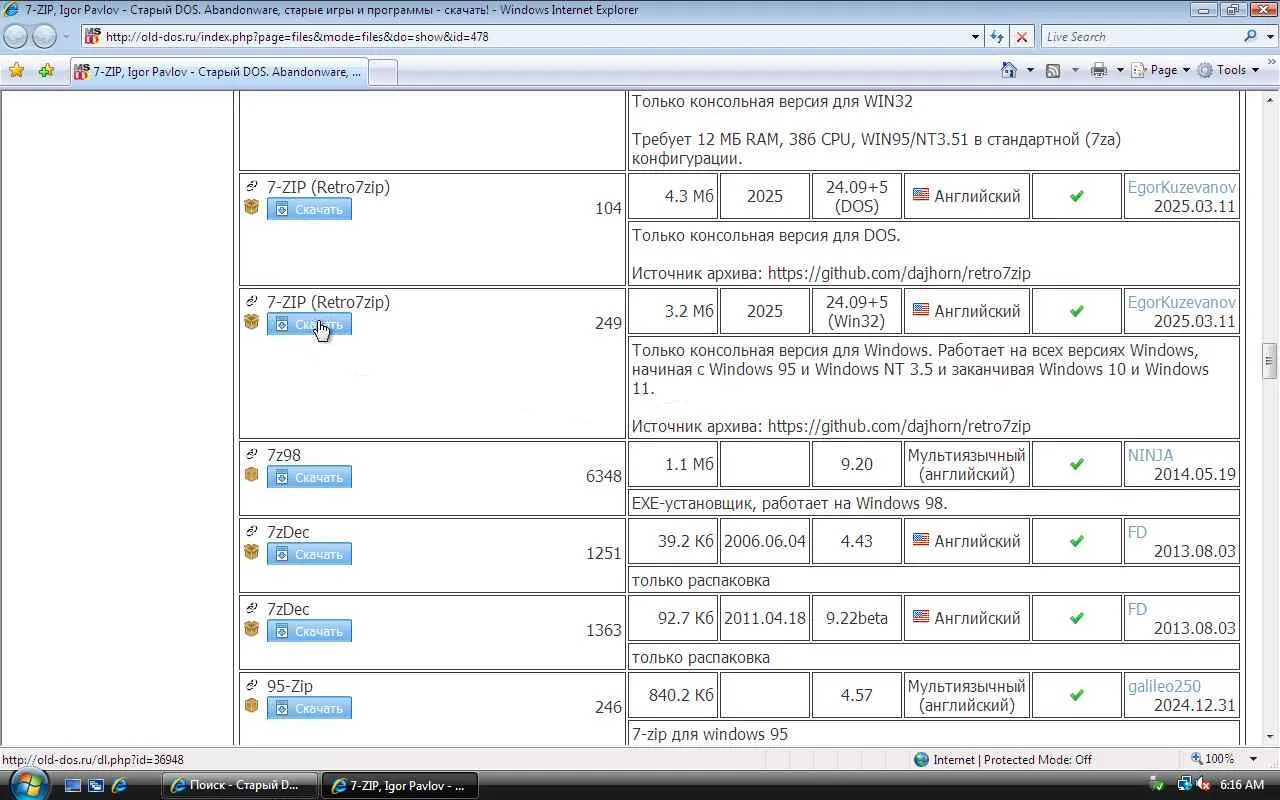Click Скачать for 7zDec version 4.43
Image resolution: width=1280 pixels, height=800 pixels.
(309, 554)
